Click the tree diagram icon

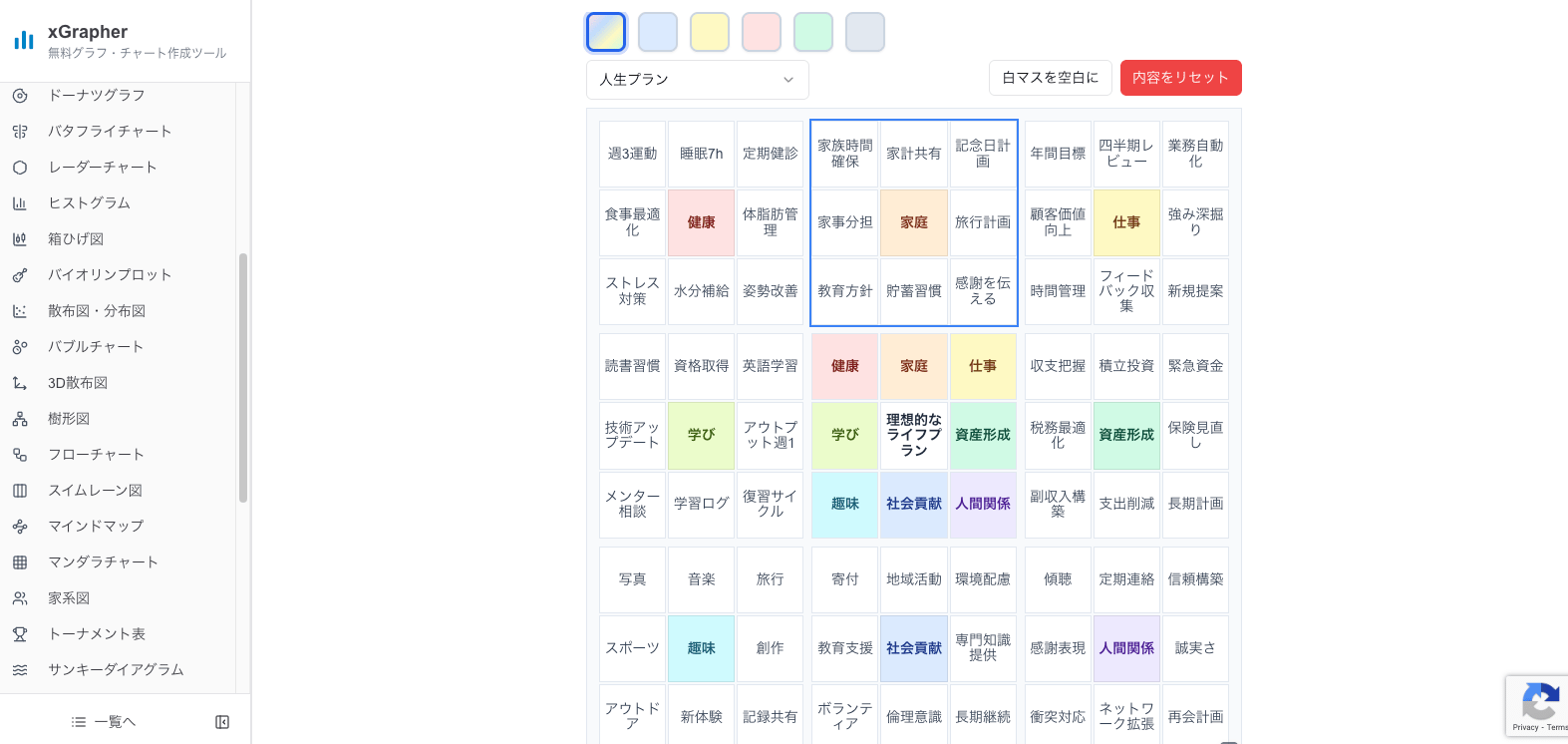pos(20,419)
